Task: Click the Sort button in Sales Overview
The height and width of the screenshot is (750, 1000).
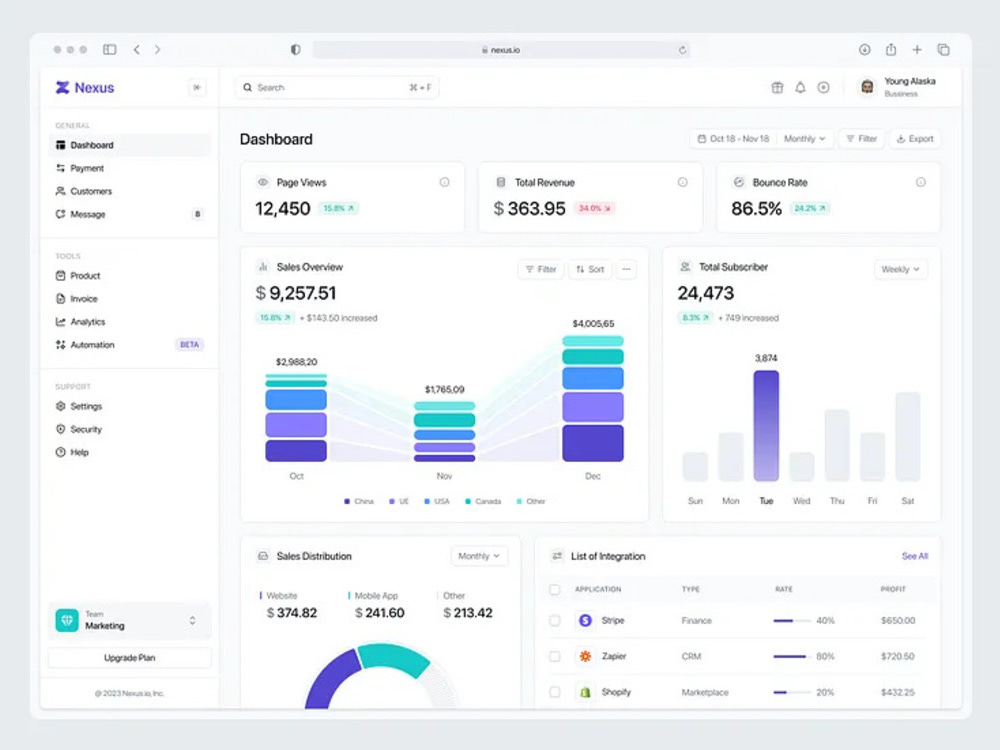Action: pyautogui.click(x=590, y=269)
